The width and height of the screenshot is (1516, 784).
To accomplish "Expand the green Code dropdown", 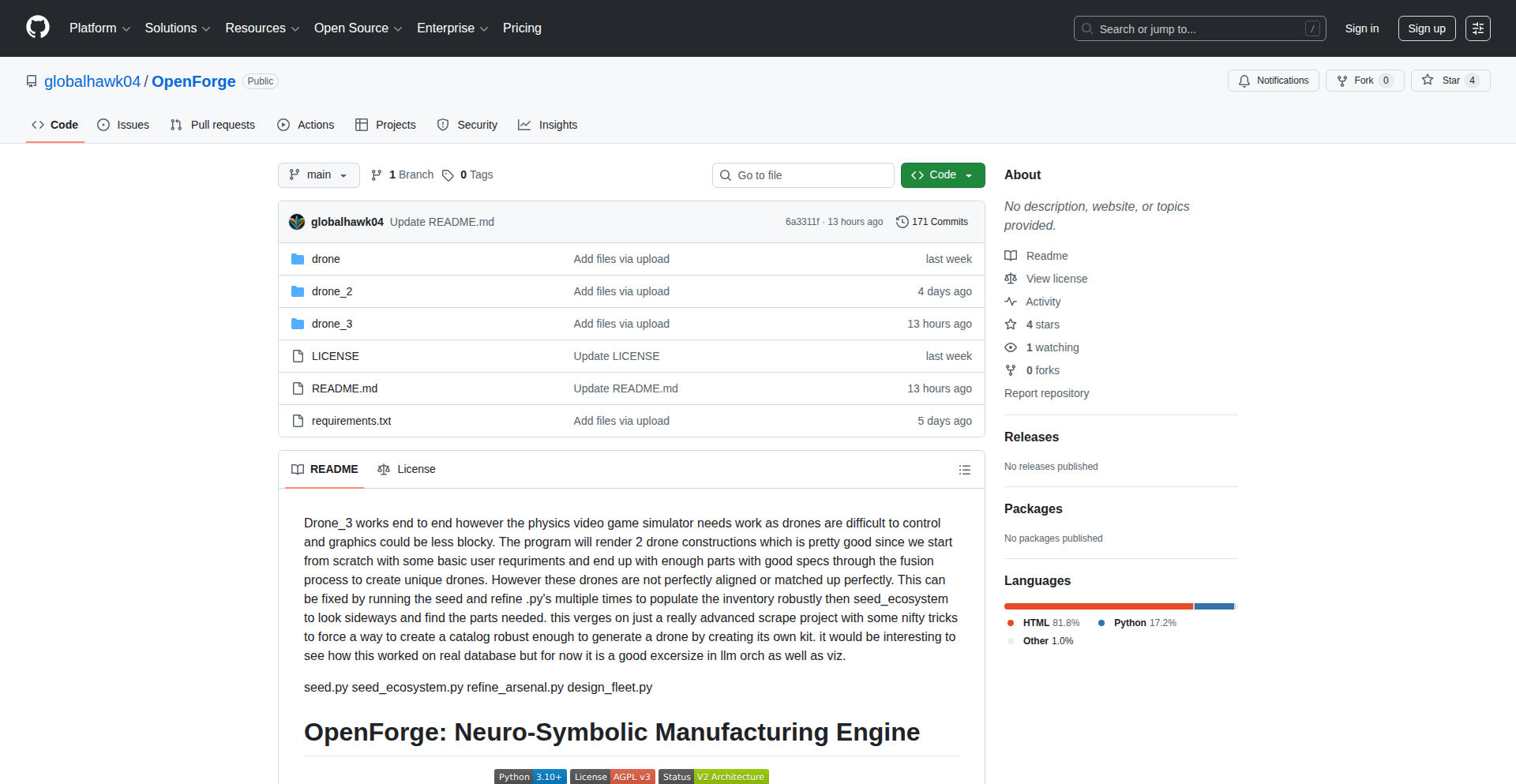I will pos(968,174).
